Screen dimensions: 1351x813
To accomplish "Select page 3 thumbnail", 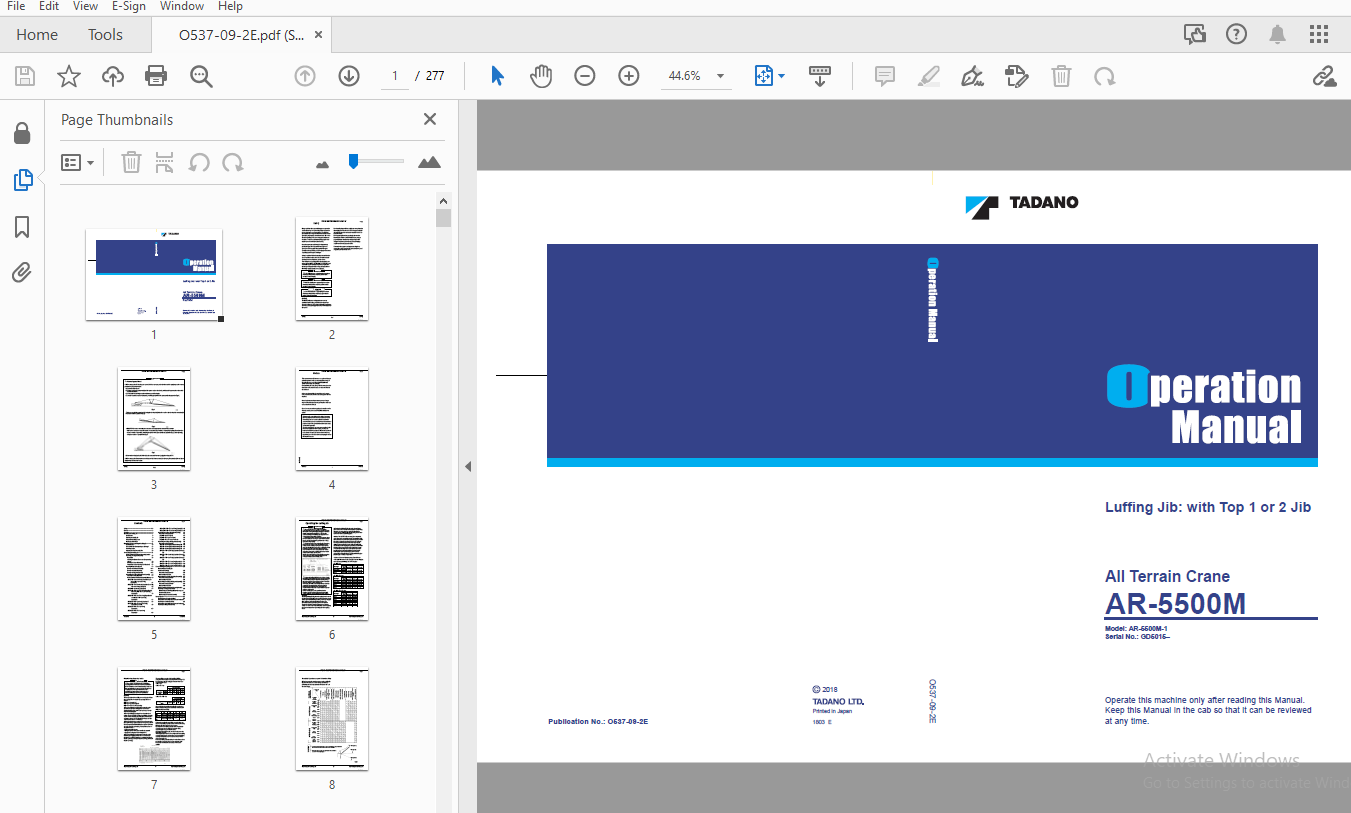I will point(154,419).
